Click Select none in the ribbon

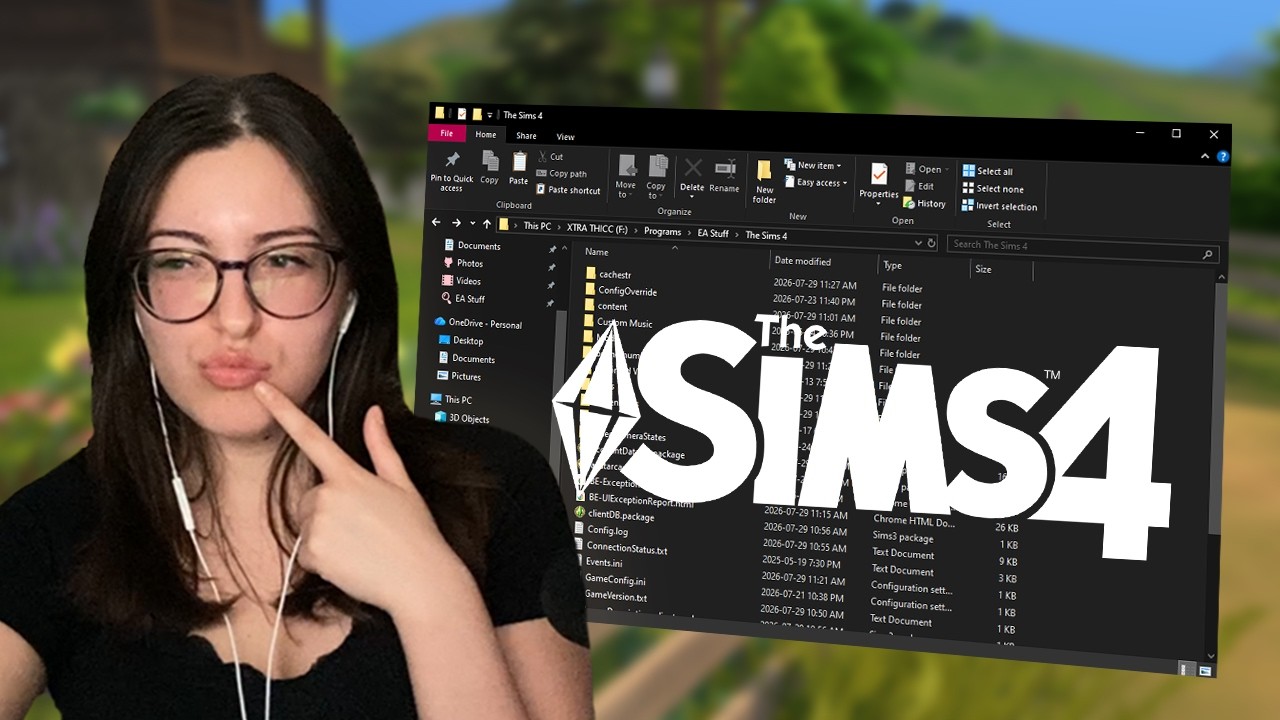point(993,189)
